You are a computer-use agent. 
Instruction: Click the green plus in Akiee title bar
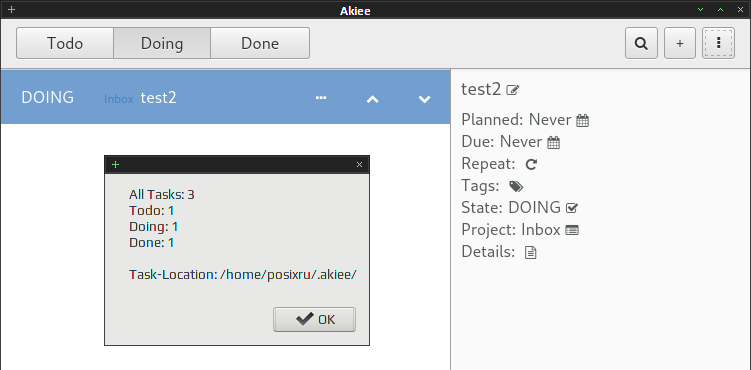pyautogui.click(x=12, y=9)
